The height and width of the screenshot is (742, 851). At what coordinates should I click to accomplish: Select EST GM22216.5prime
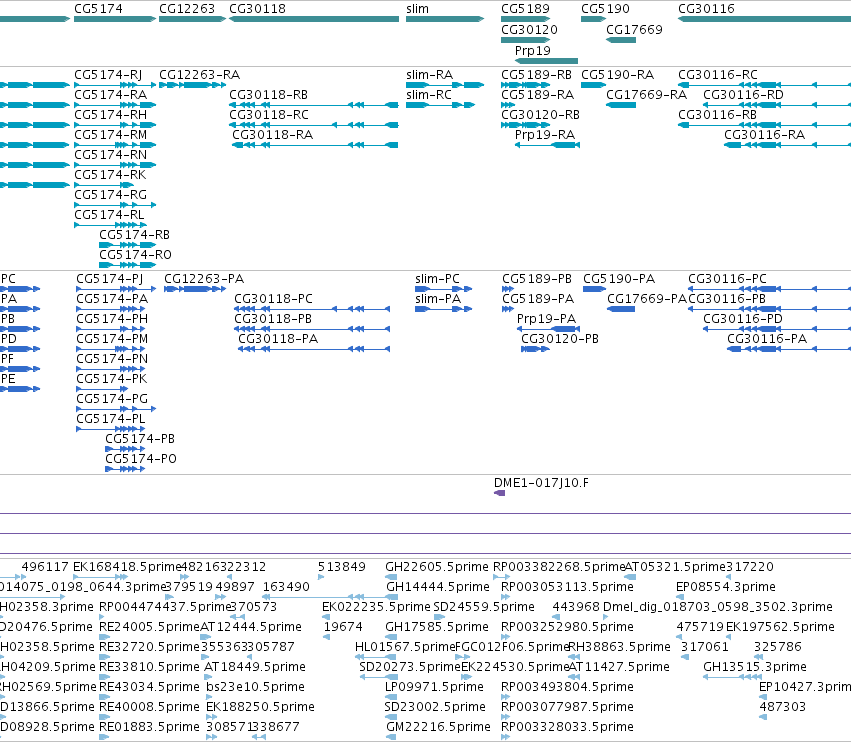pos(438,727)
